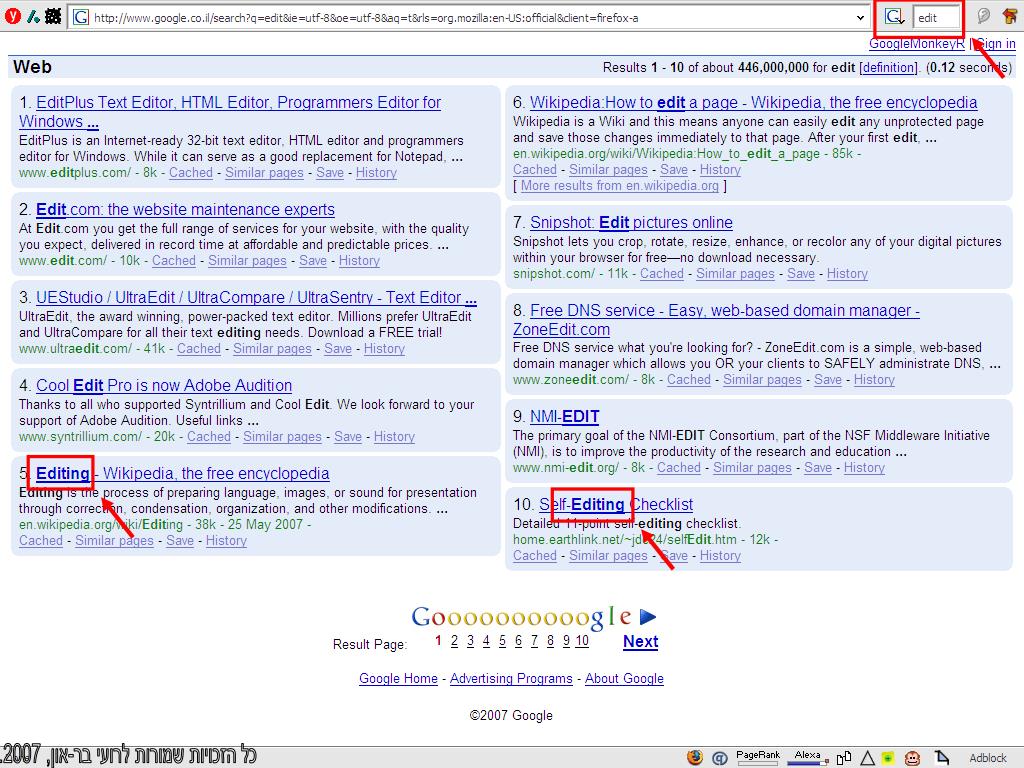
Task: Go to result page 5
Action: 502,641
